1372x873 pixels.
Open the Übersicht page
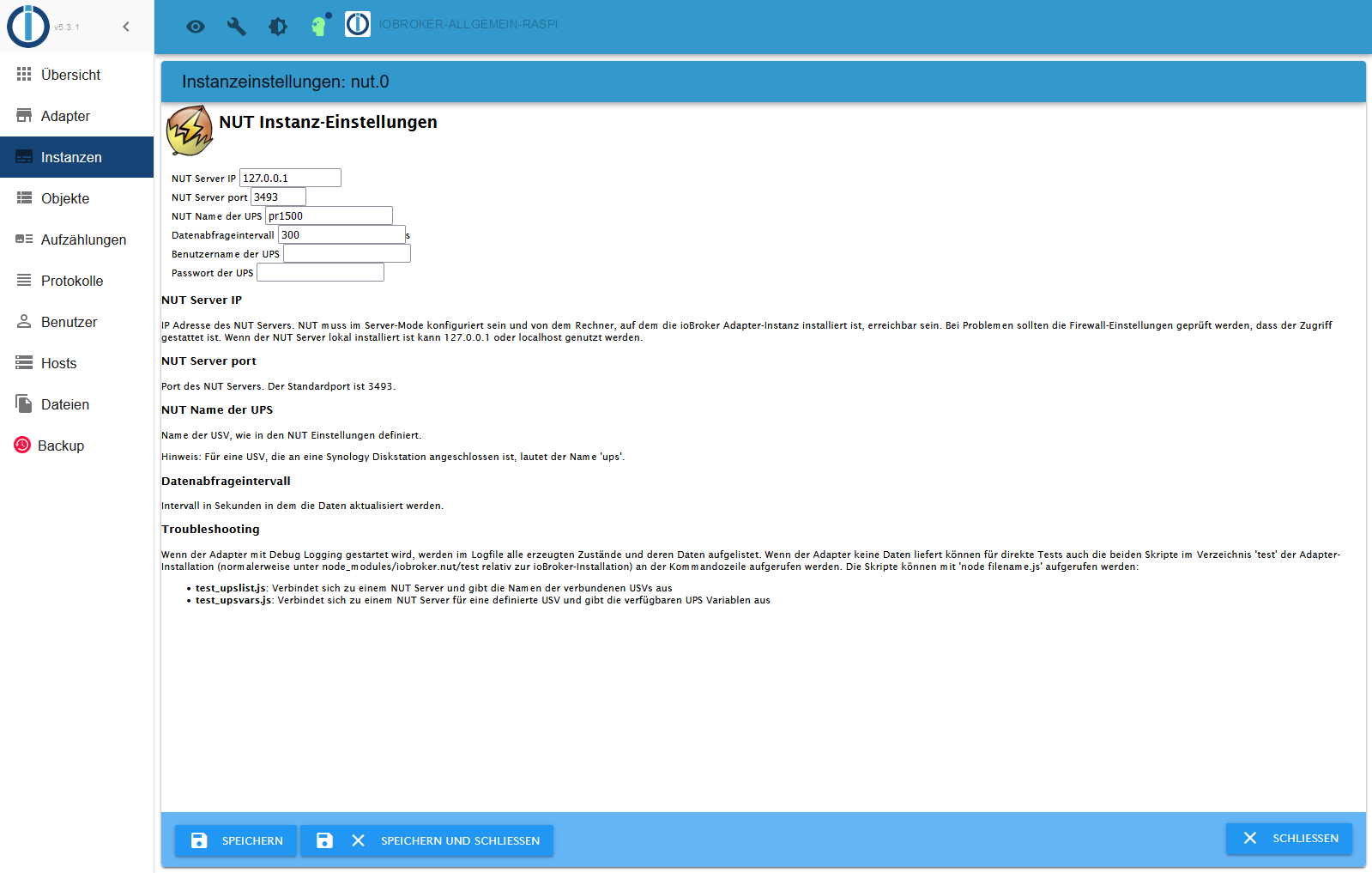[x=76, y=75]
